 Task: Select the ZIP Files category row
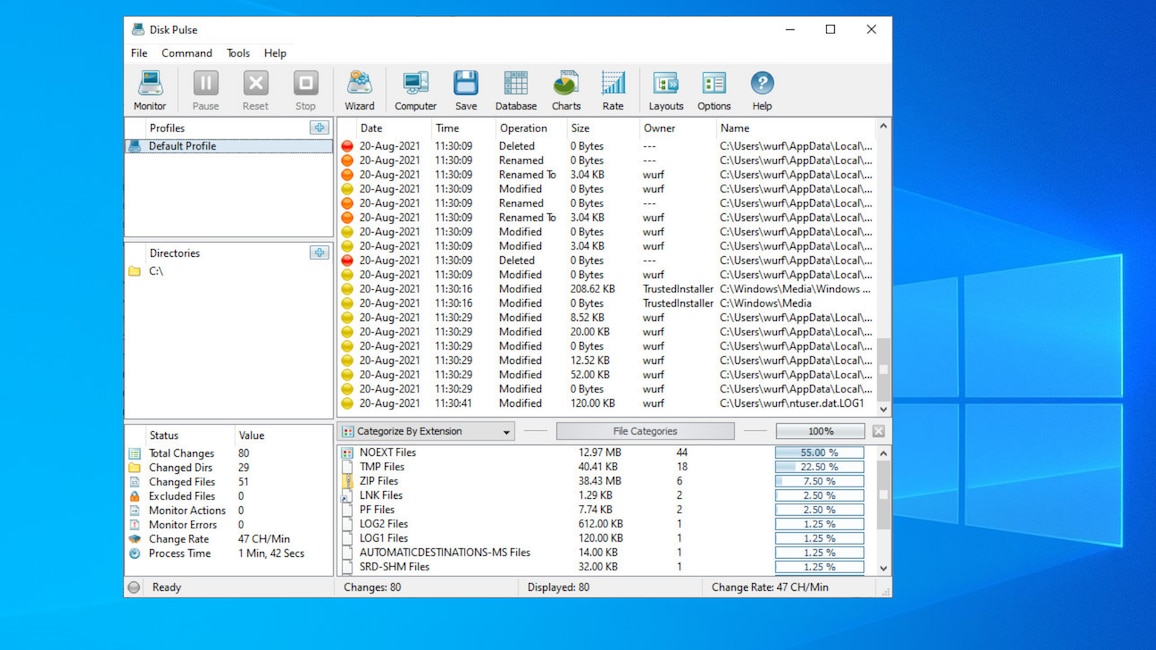(381, 481)
